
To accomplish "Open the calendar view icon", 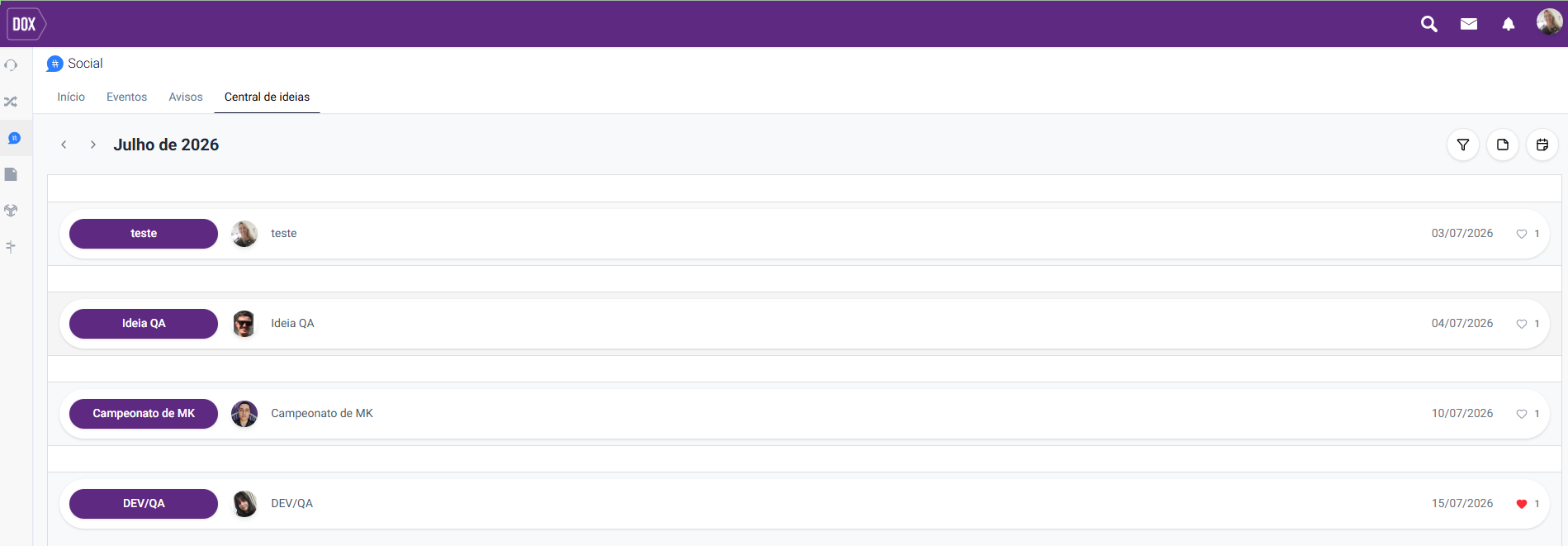I will (1542, 145).
